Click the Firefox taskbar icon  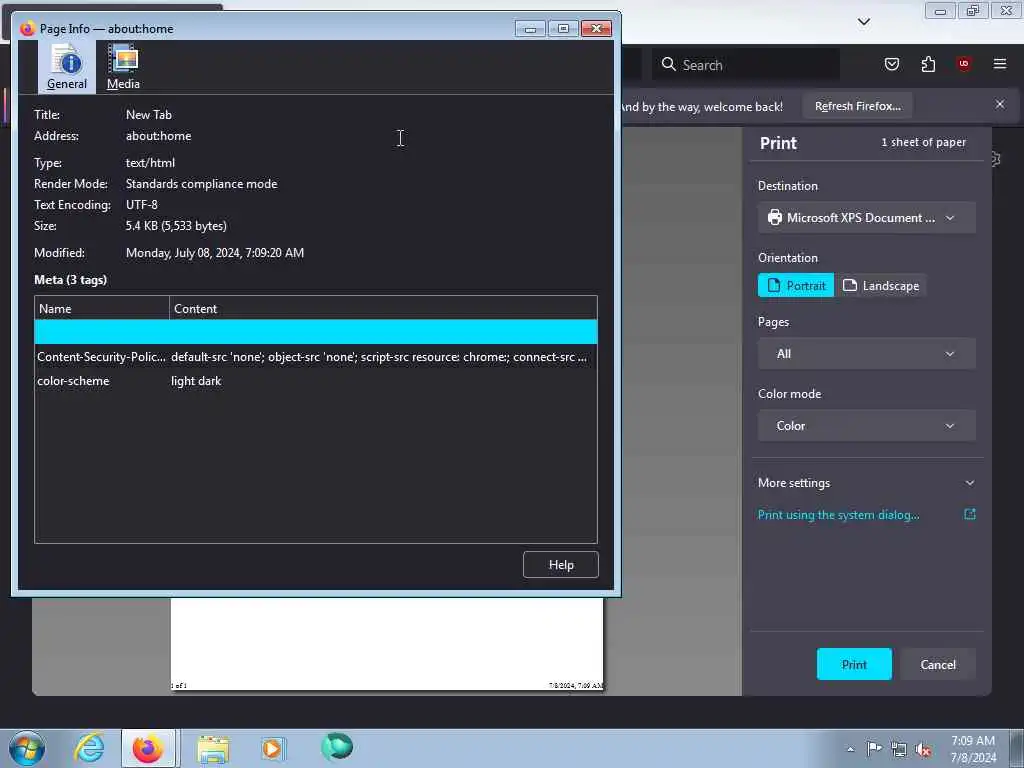tap(148, 748)
